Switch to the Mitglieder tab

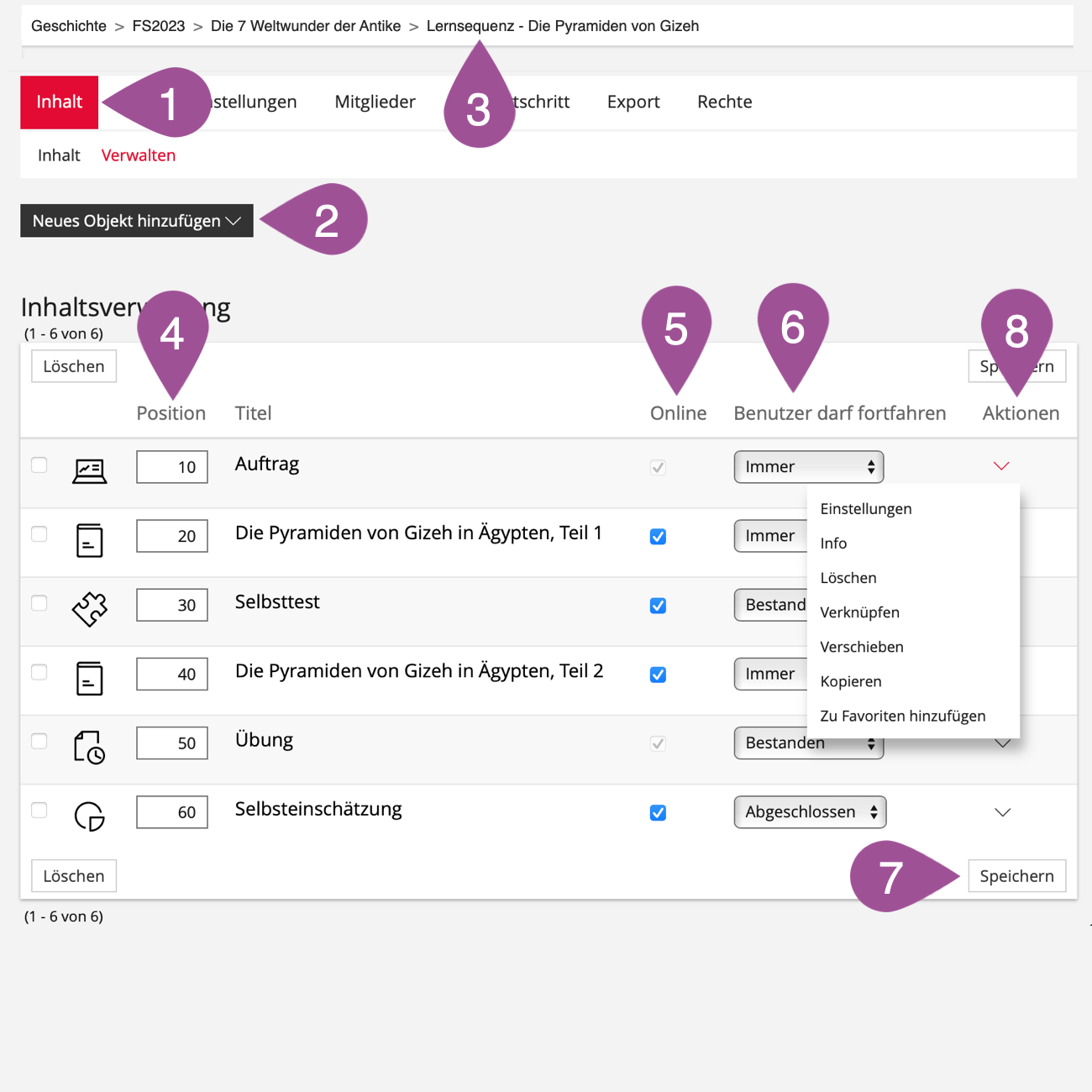[x=375, y=102]
